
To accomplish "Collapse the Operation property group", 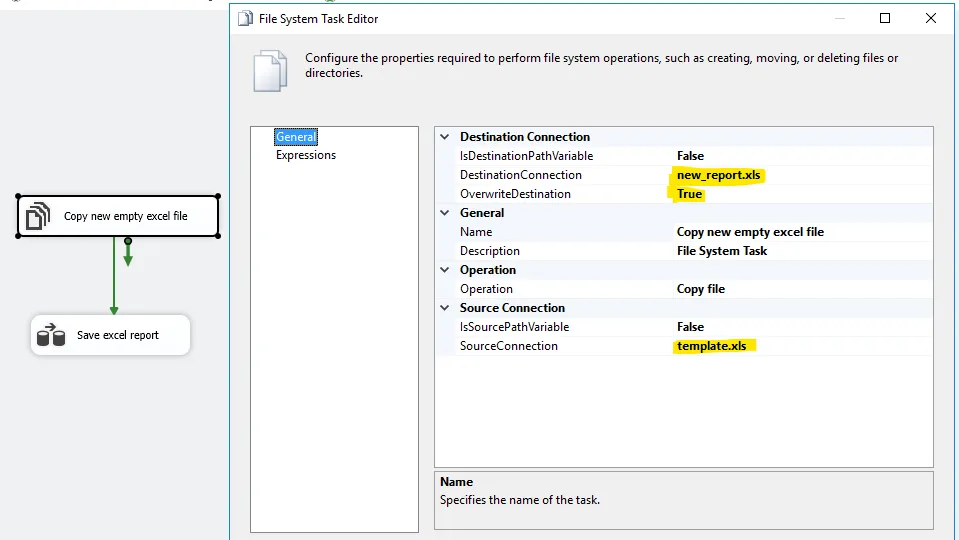I will coord(445,270).
